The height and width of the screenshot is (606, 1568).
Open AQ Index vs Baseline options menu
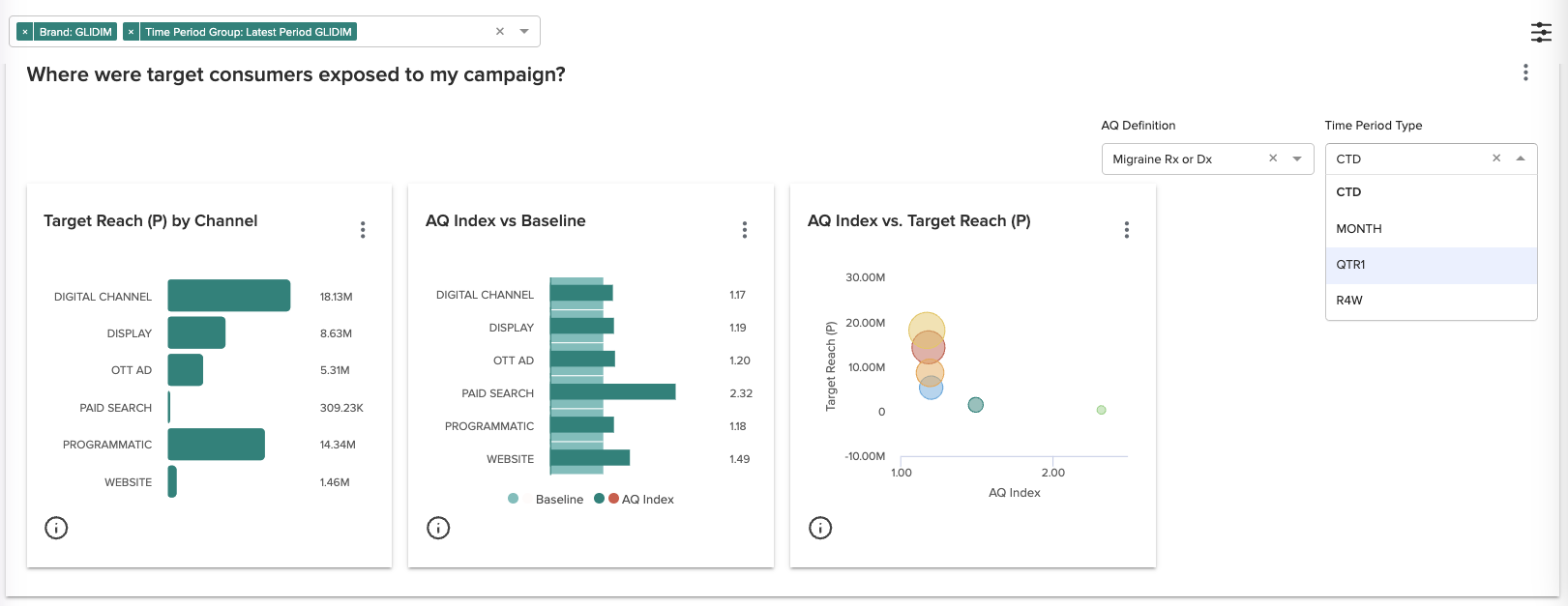(745, 229)
